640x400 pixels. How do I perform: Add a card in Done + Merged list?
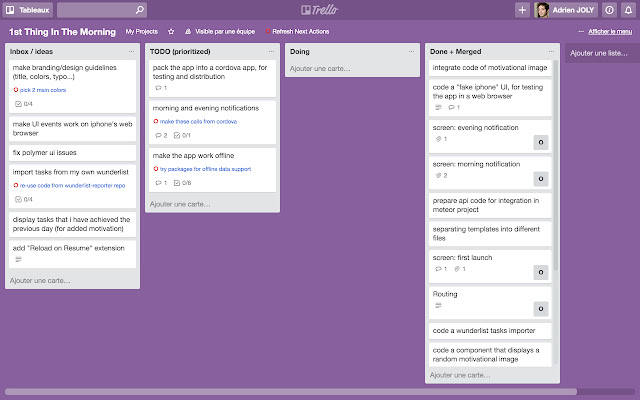tap(460, 375)
